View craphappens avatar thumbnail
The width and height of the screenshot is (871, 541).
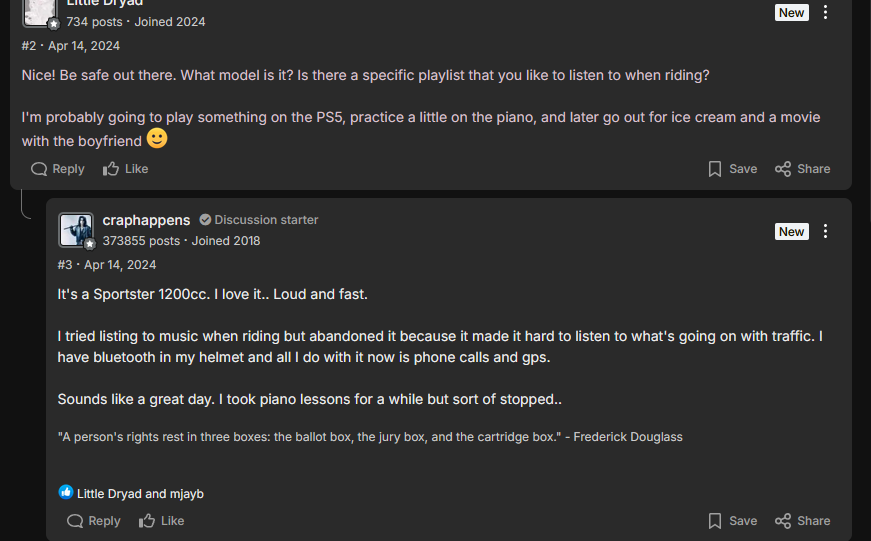pos(76,229)
